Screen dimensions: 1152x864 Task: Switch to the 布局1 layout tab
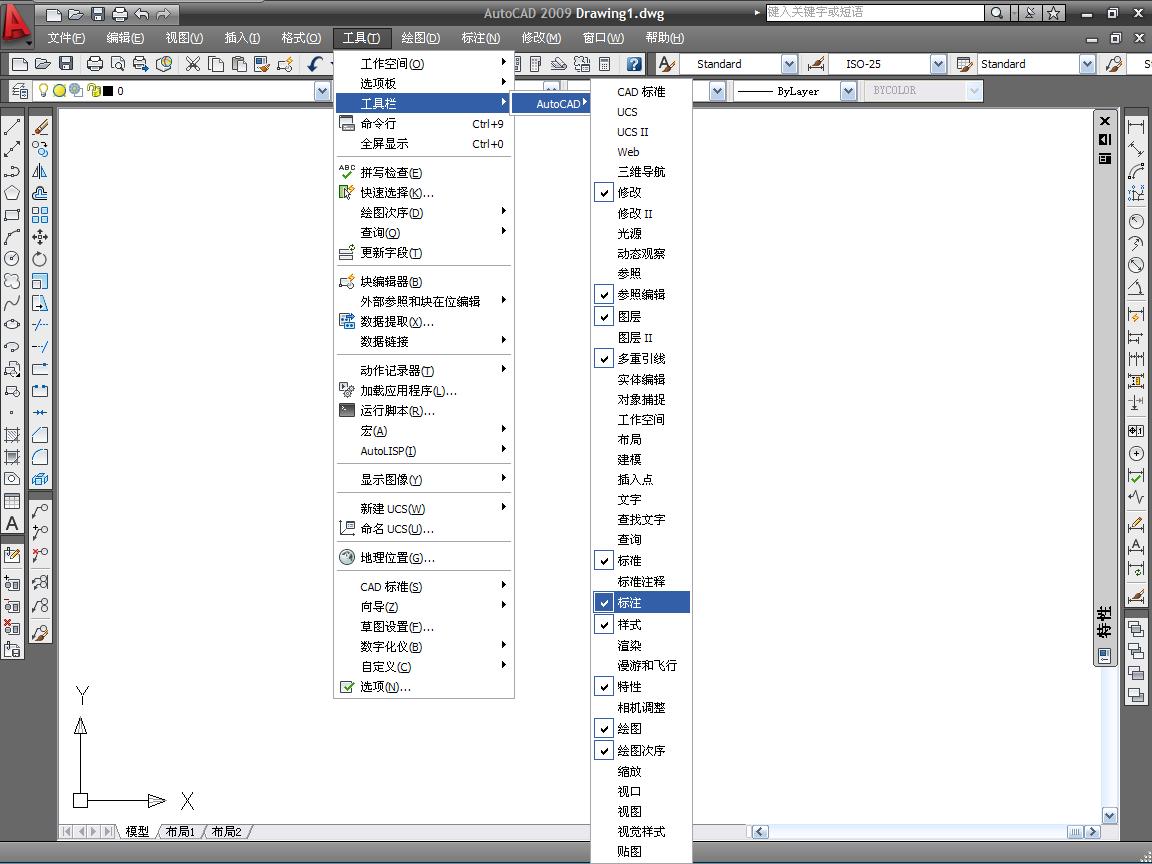pos(180,831)
